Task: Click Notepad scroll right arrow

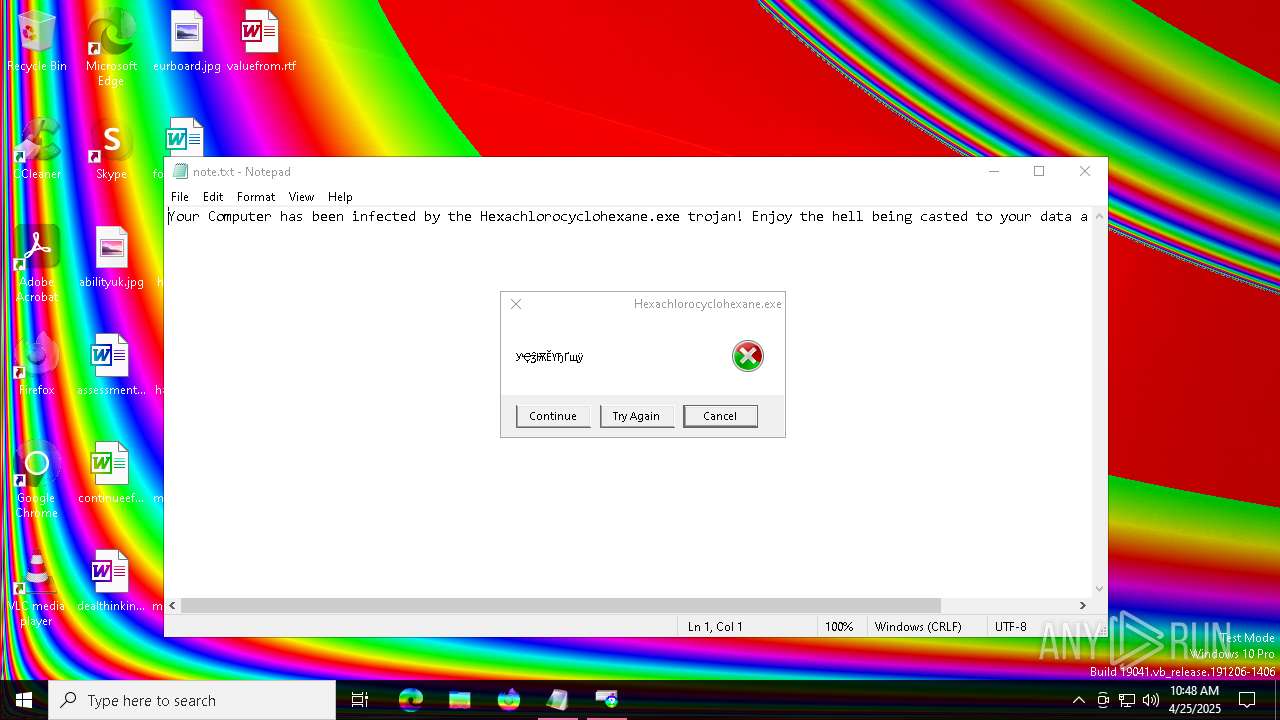Action: tap(1082, 605)
